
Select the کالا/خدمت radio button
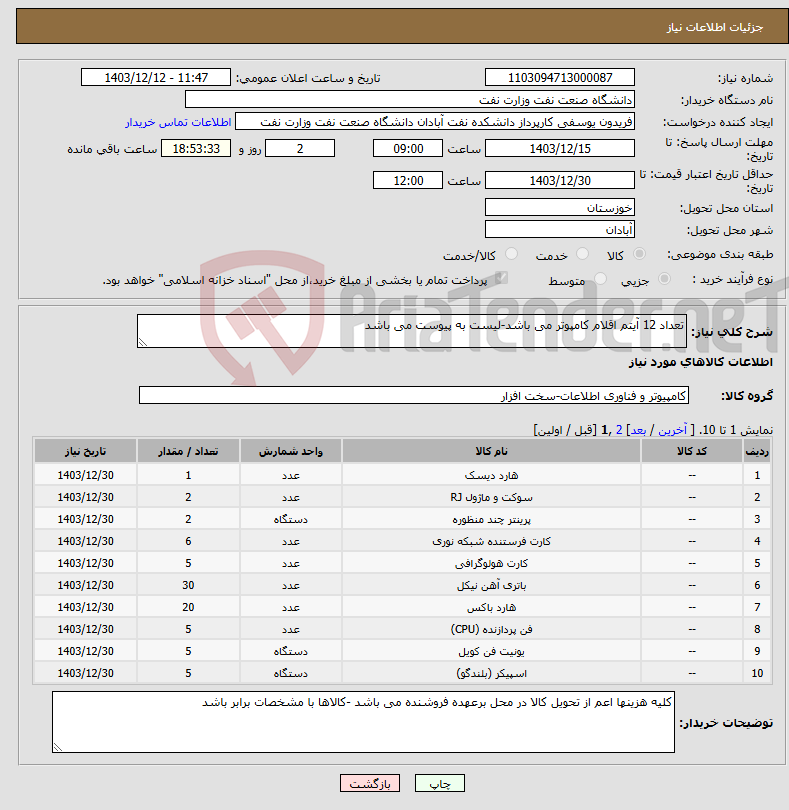coord(512,254)
